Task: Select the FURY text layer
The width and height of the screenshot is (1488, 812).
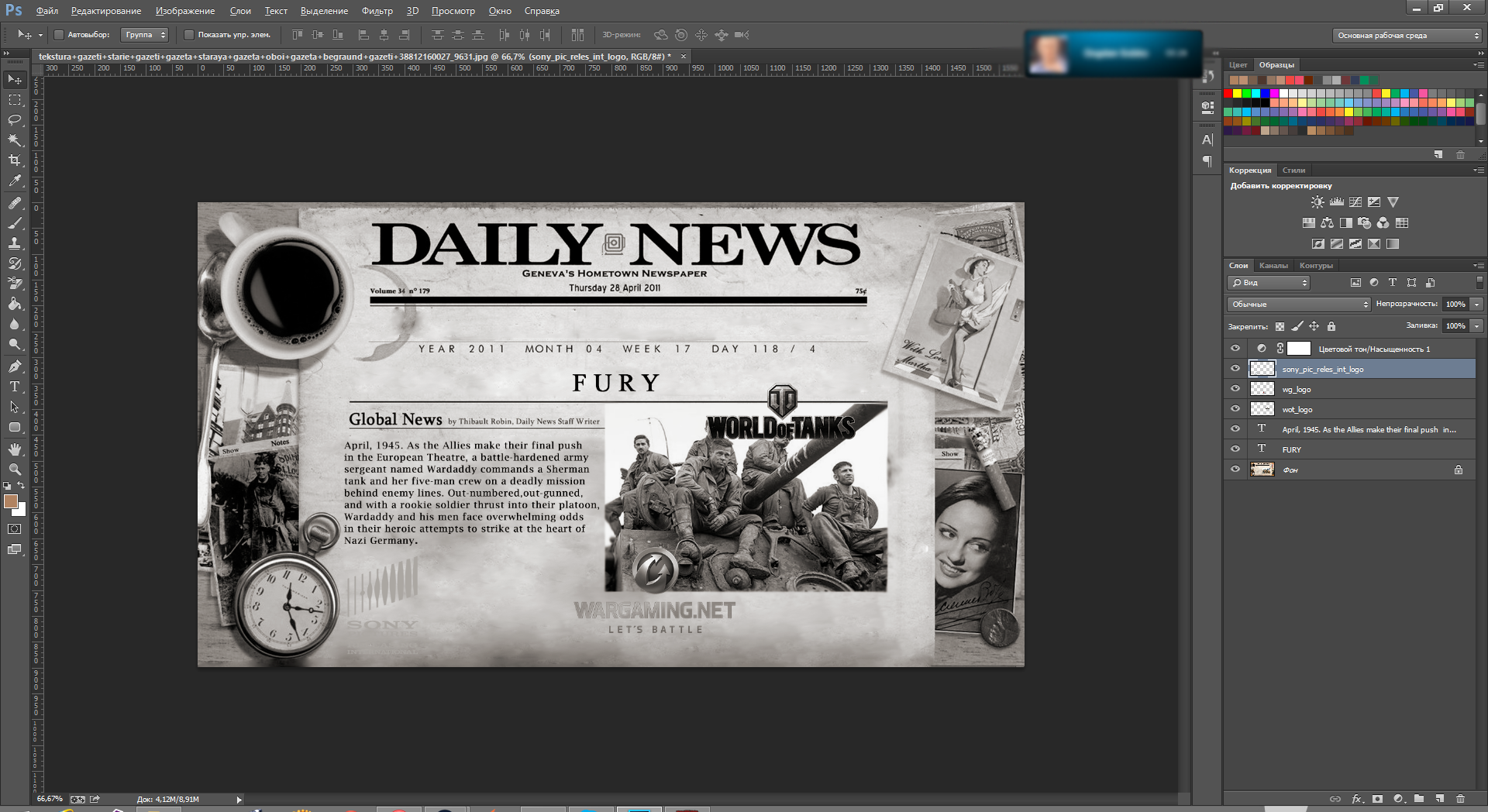Action: tap(1364, 449)
